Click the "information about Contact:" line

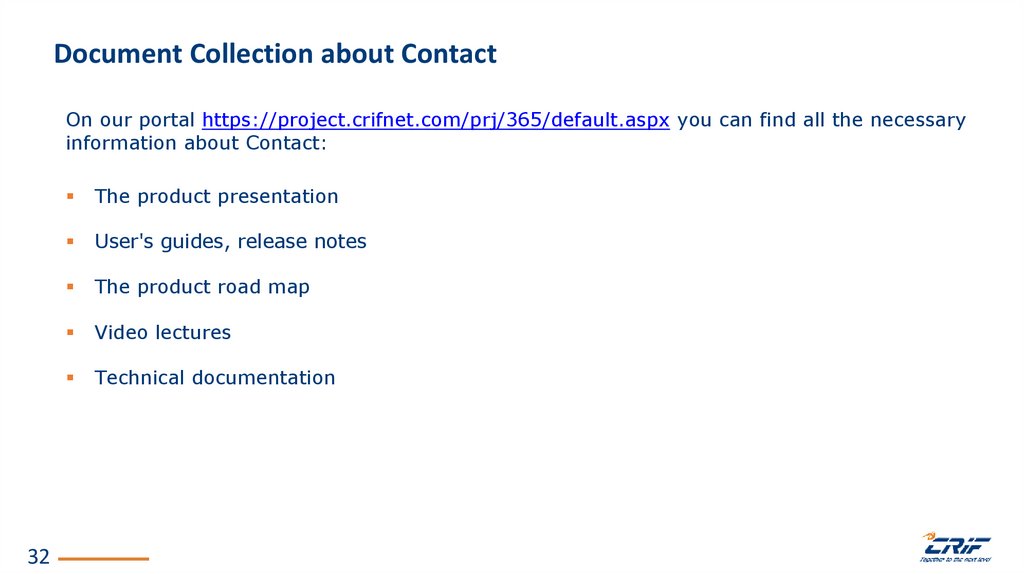point(196,143)
